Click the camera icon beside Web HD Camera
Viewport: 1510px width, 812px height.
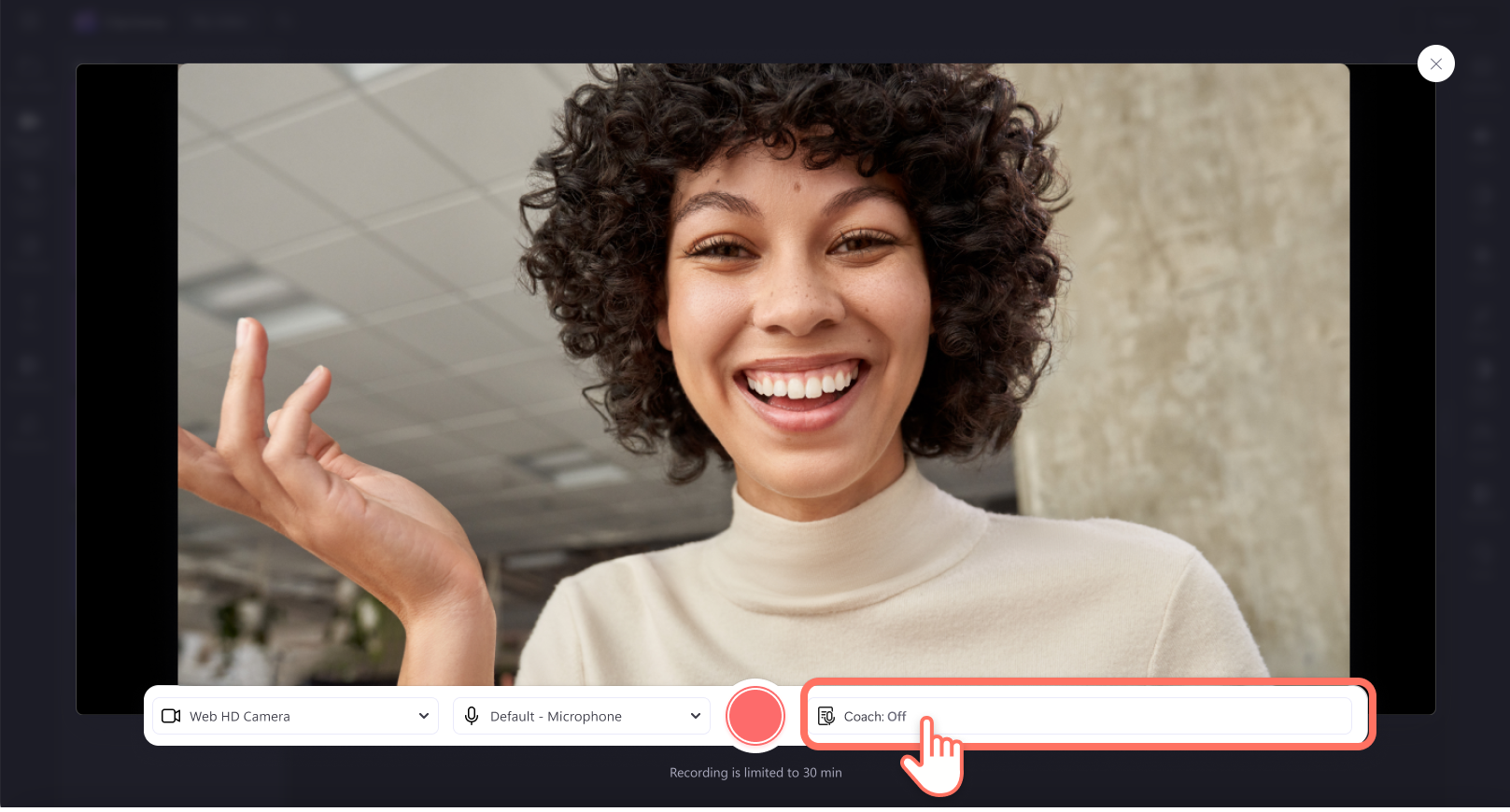tap(171, 716)
